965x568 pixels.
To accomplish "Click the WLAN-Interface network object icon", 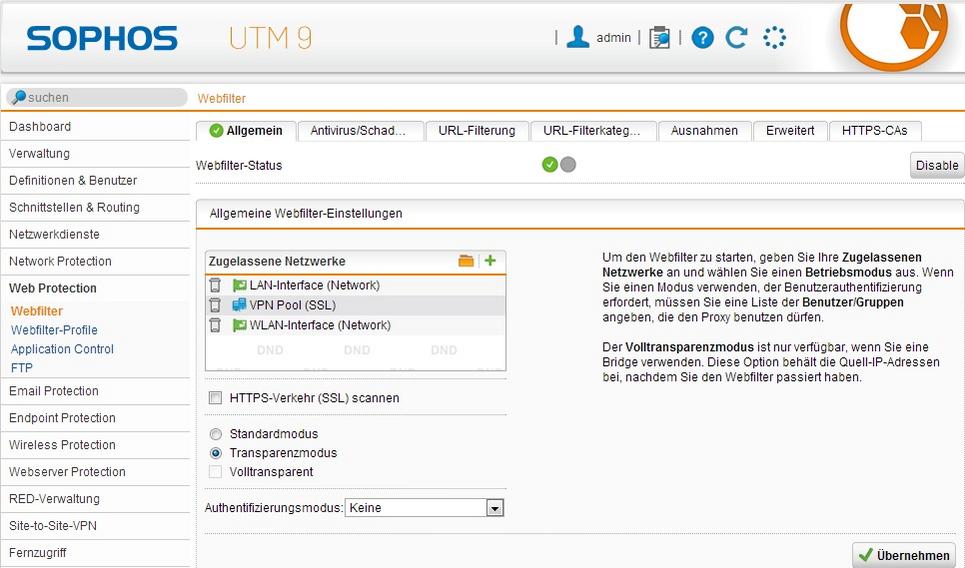I will point(239,325).
